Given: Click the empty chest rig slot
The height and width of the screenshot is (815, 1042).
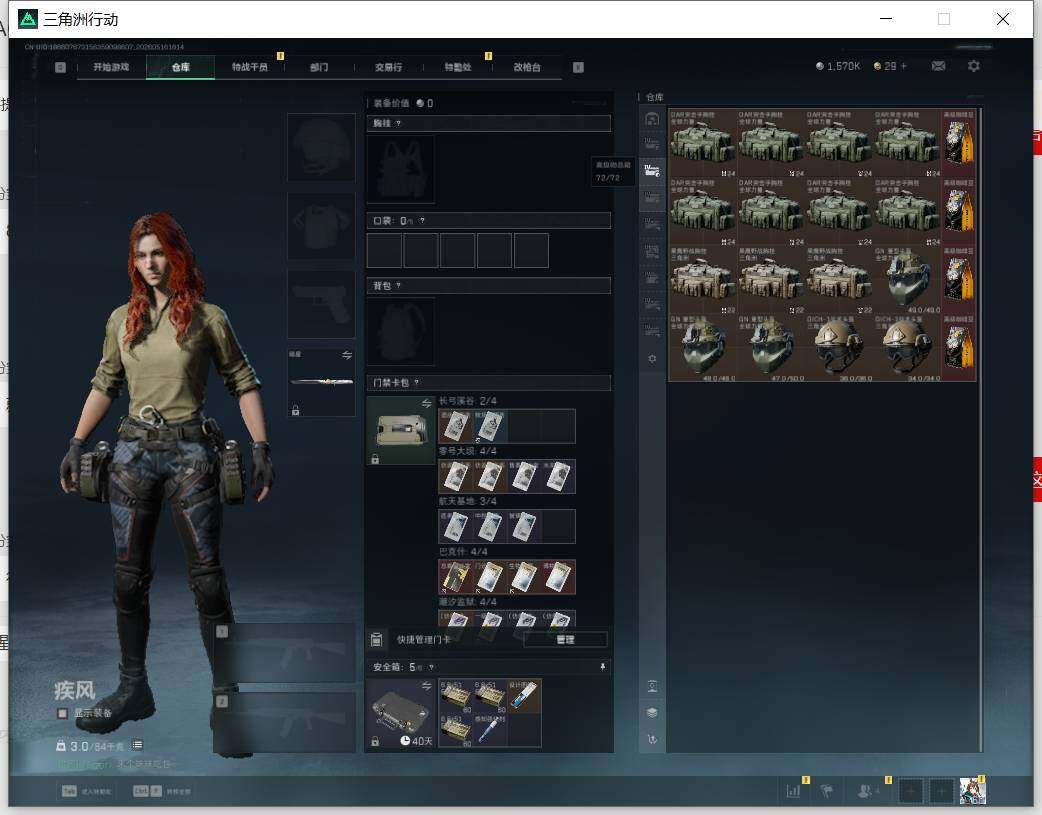Looking at the screenshot, I should [x=401, y=169].
